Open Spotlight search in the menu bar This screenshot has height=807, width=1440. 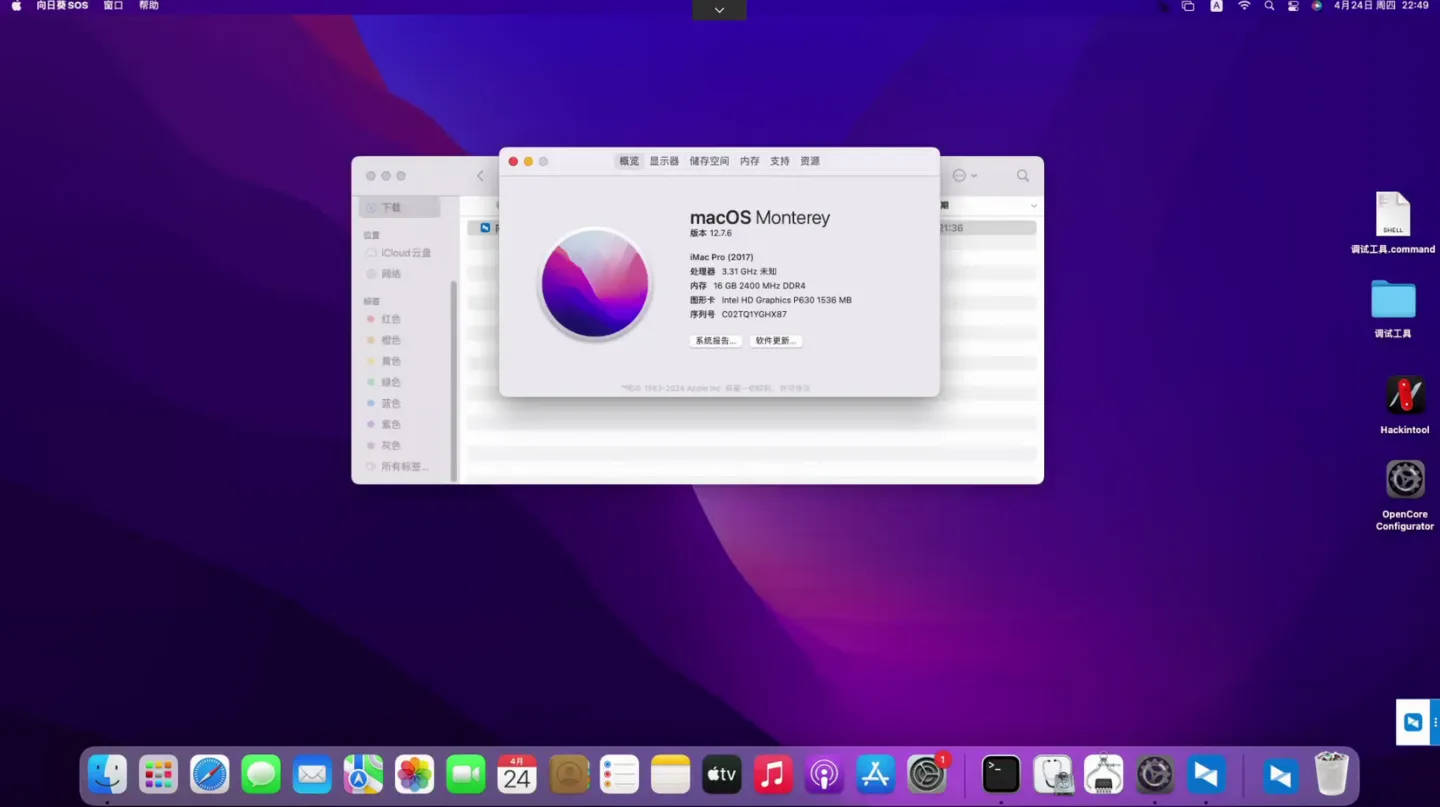pyautogui.click(x=1268, y=6)
